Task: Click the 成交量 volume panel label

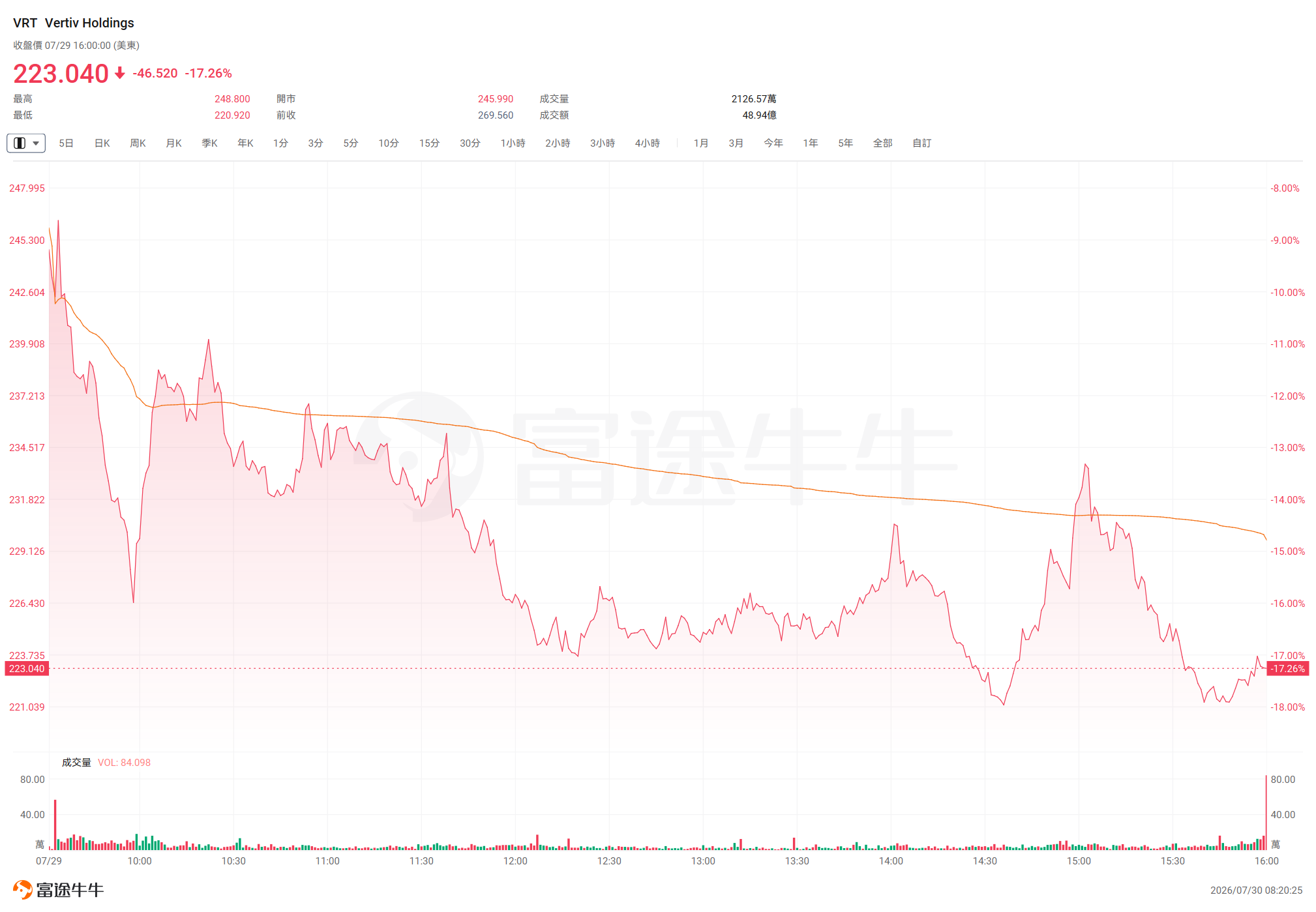Action: tap(76, 763)
